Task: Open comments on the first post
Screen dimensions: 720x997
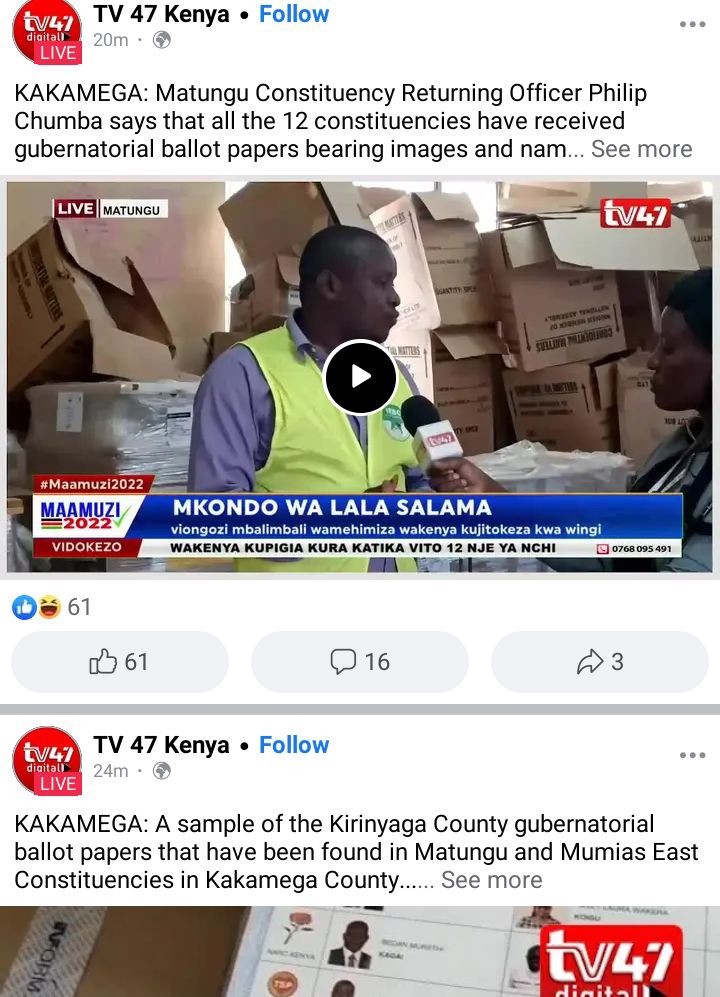Action: click(x=360, y=662)
